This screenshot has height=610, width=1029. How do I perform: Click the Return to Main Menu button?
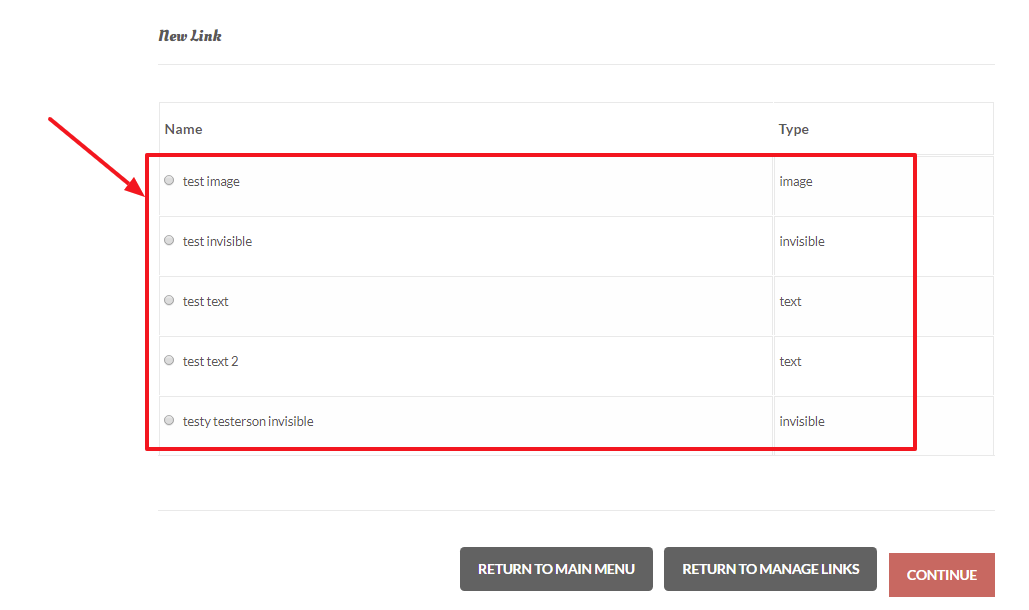click(x=556, y=569)
